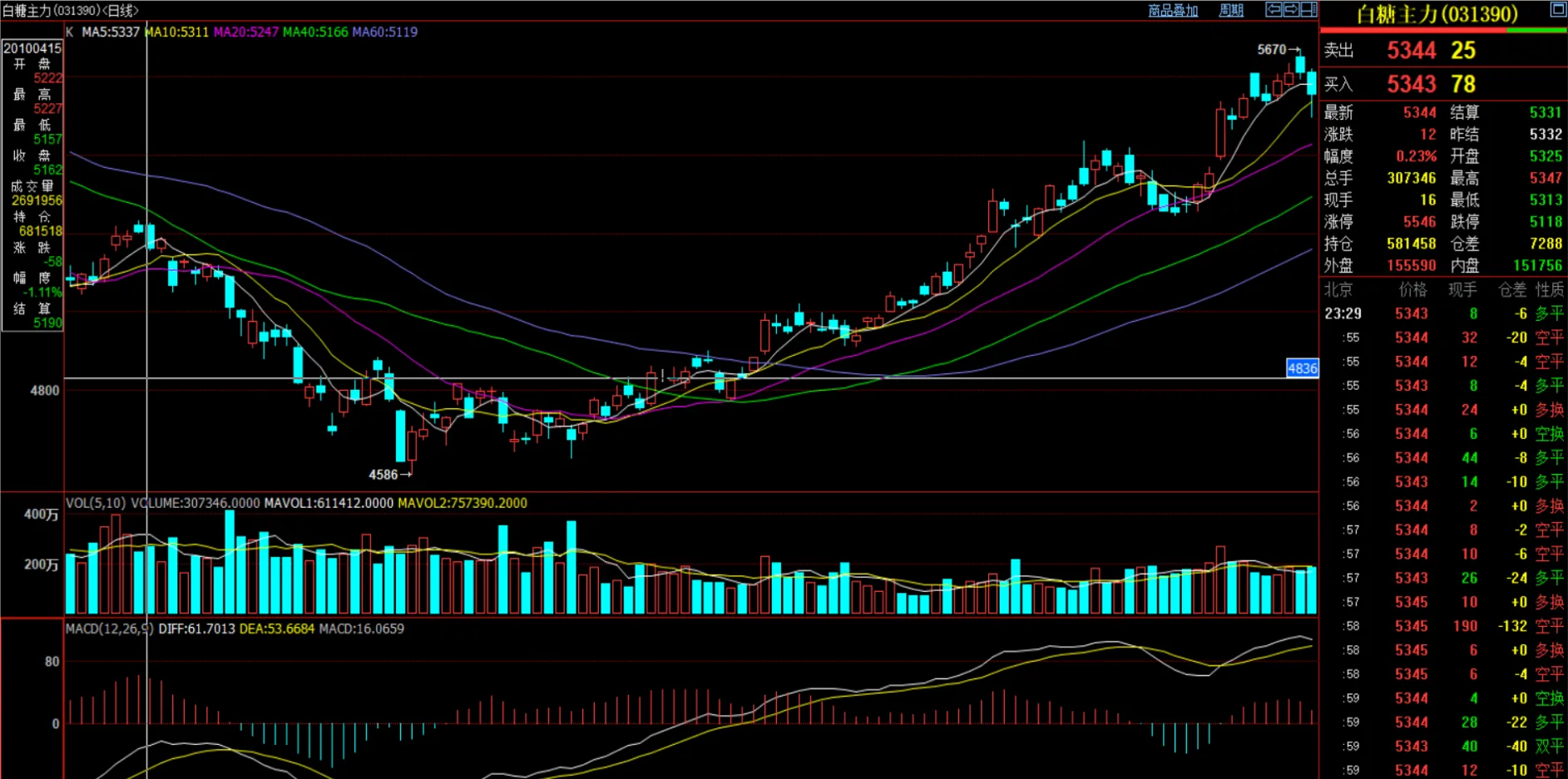This screenshot has height=779, width=1568.
Task: Open the 周期 period link
Action: [x=1230, y=11]
